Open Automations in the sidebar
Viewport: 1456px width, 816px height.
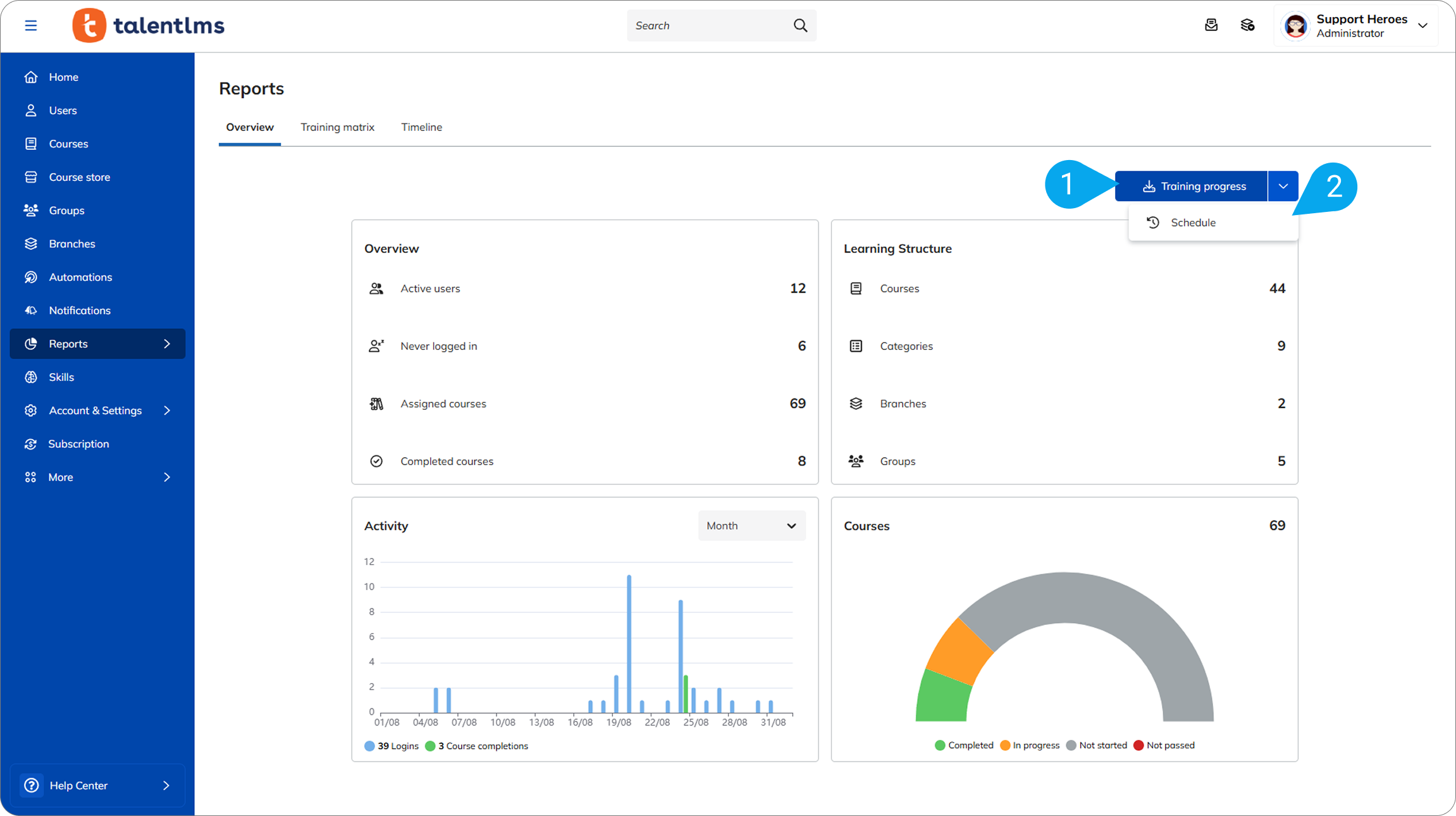pyautogui.click(x=80, y=277)
